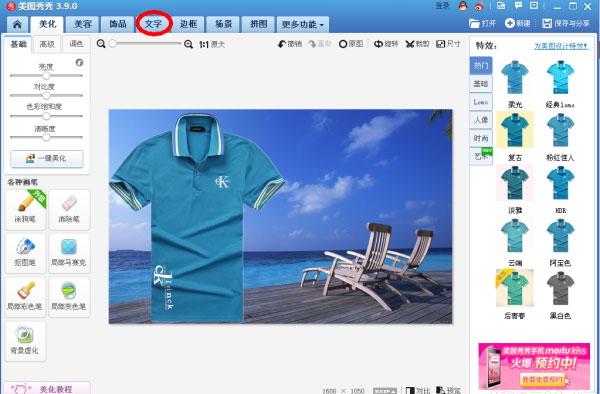Apply the 淡雅 effect thumbnail
The width and height of the screenshot is (600, 394).
(x=515, y=183)
